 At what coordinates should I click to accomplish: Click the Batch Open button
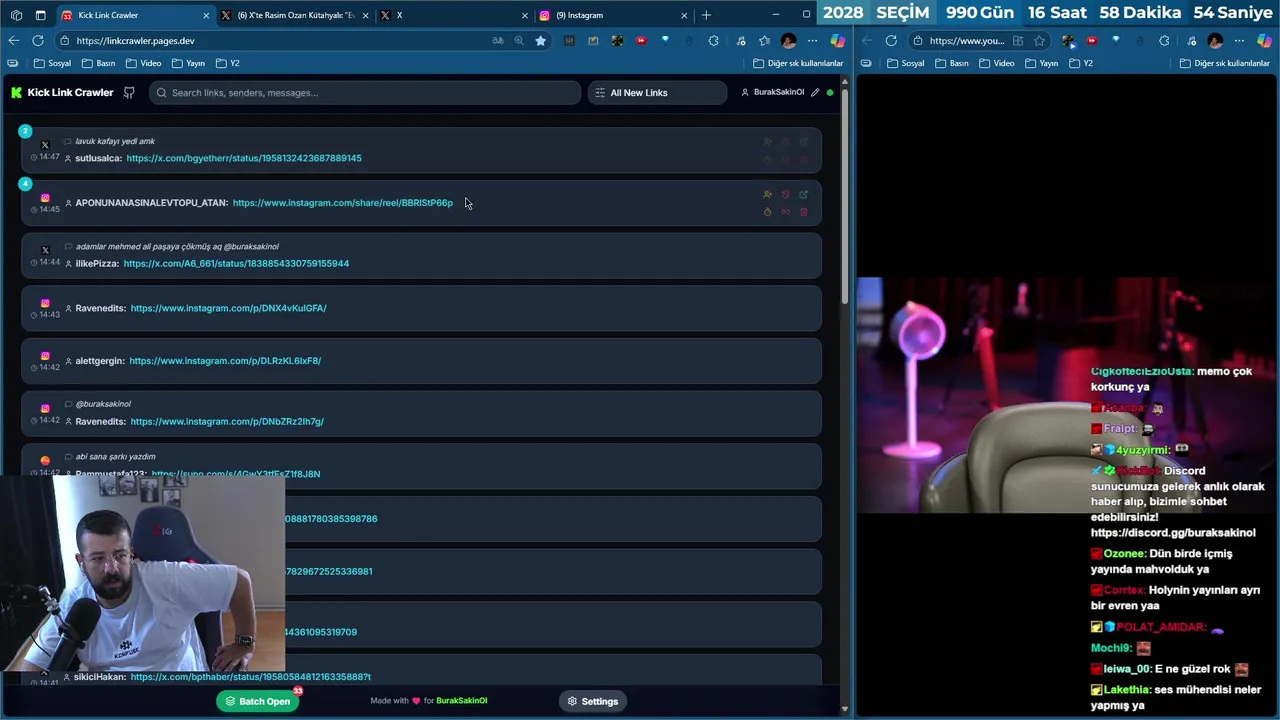pos(257,701)
